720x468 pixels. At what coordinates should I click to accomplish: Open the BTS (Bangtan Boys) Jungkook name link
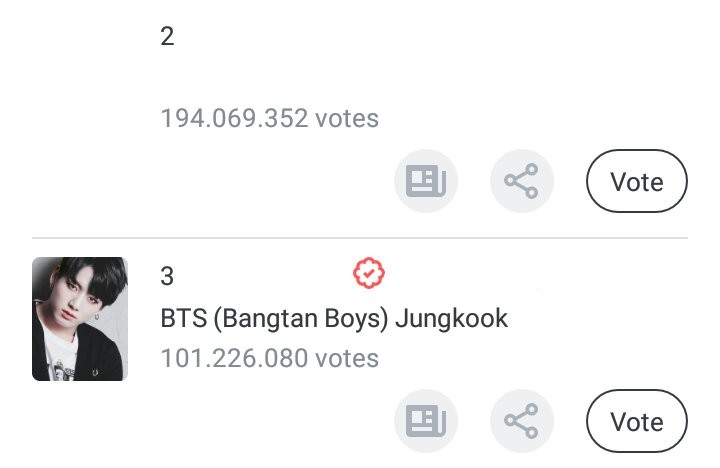tap(334, 319)
